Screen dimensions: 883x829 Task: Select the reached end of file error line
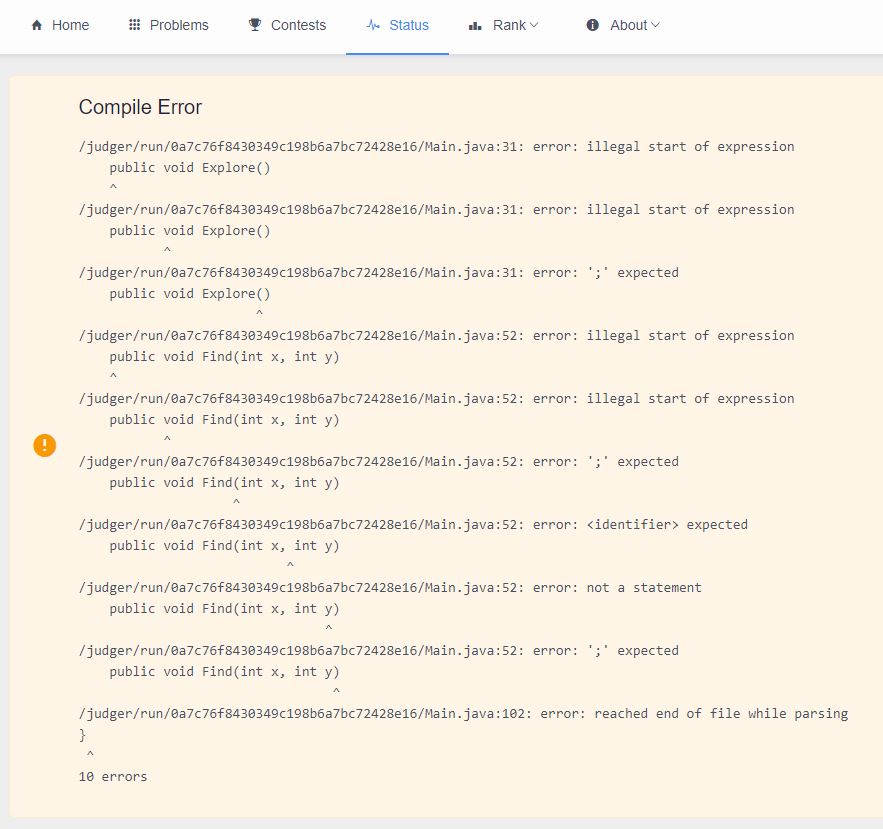point(464,713)
